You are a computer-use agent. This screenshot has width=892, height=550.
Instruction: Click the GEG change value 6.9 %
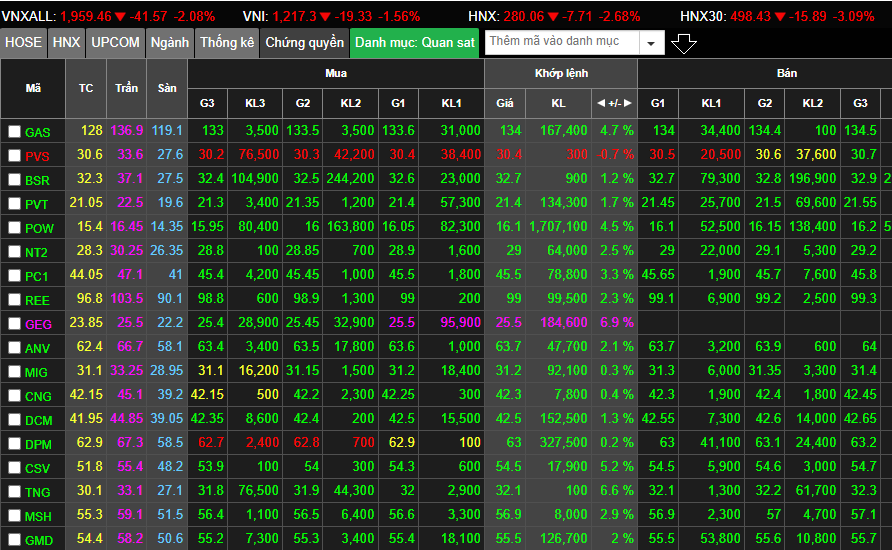[617, 322]
